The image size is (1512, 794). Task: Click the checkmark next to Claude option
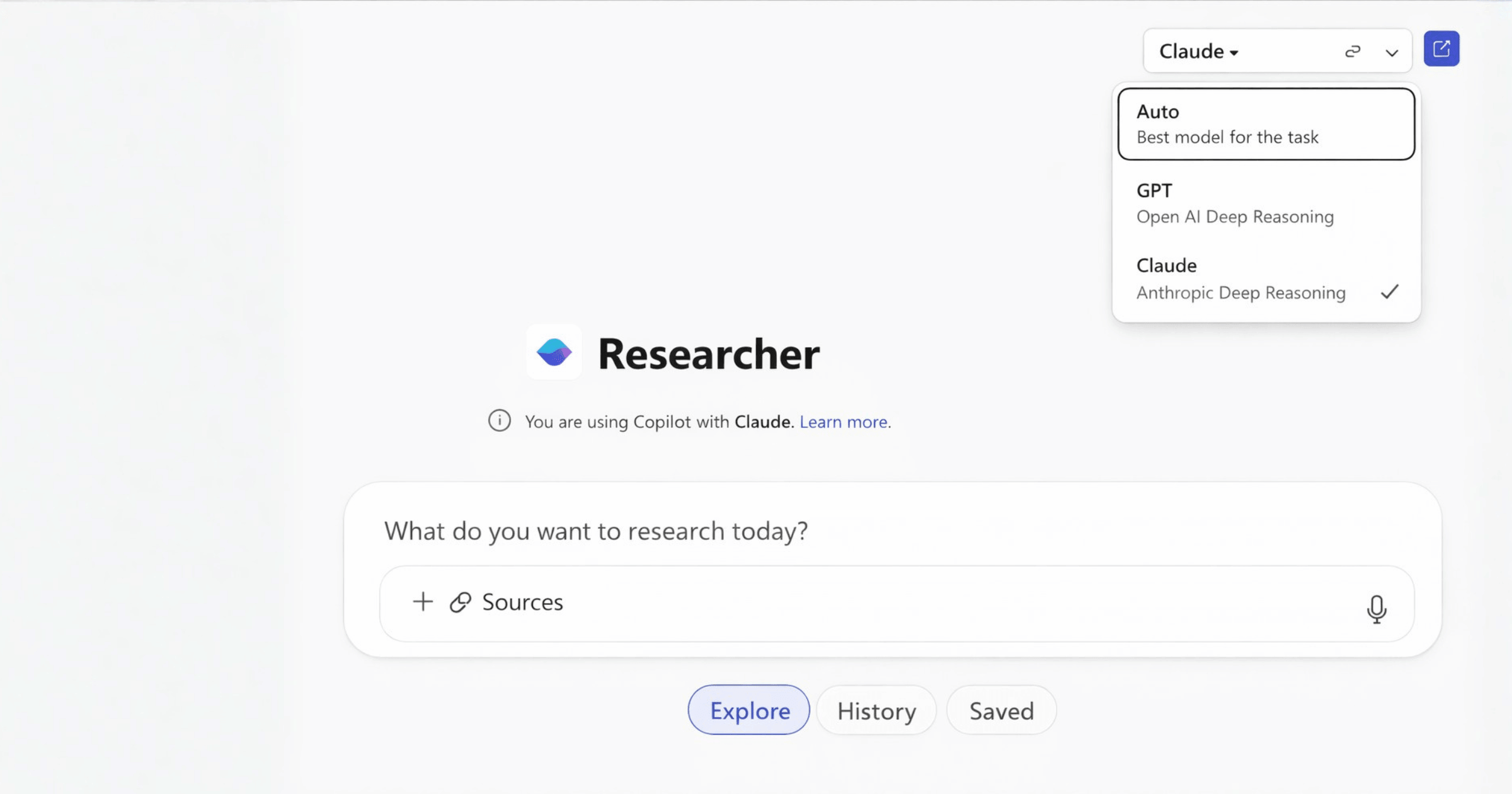click(1389, 292)
